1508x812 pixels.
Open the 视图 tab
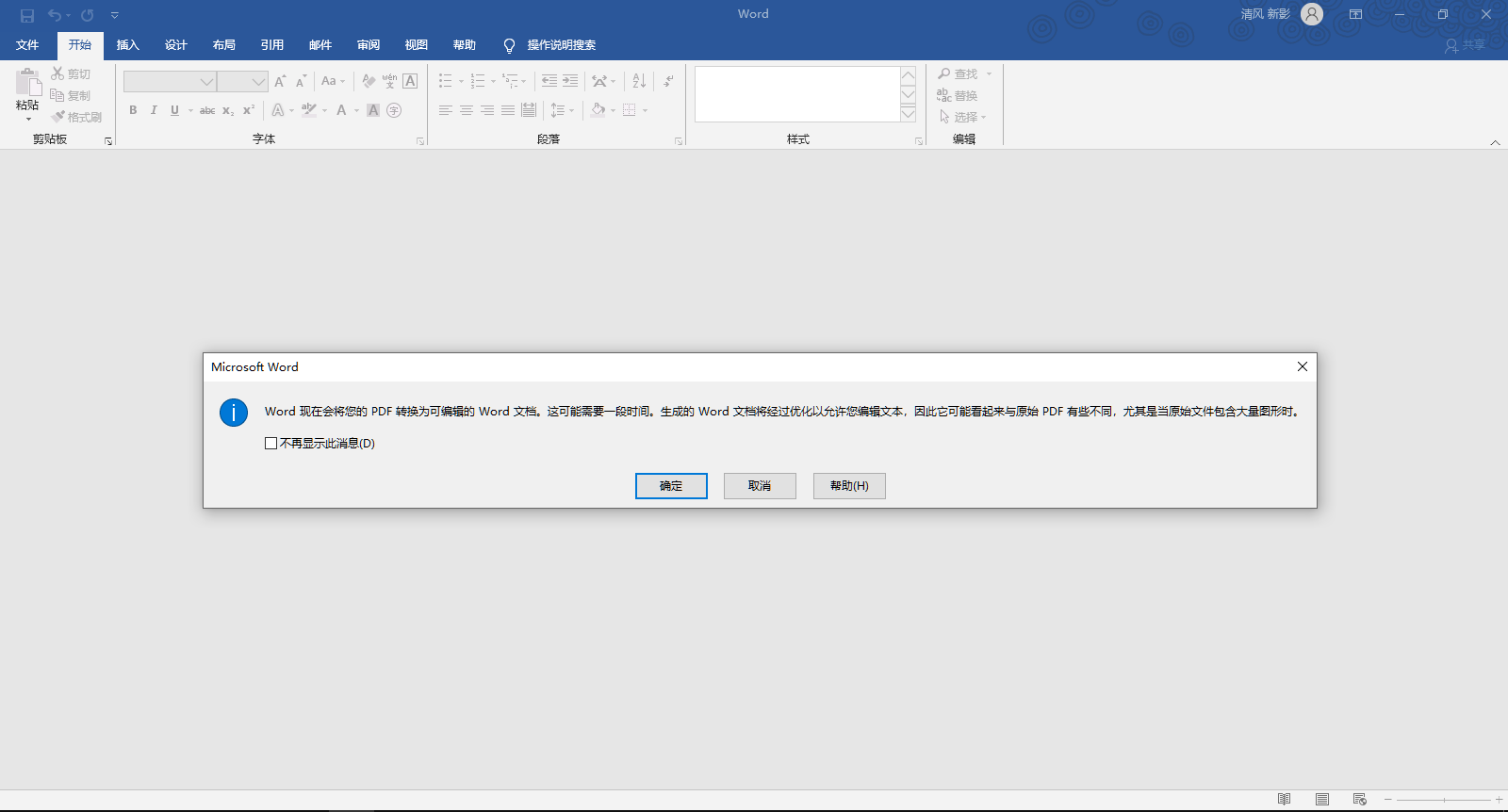[416, 45]
